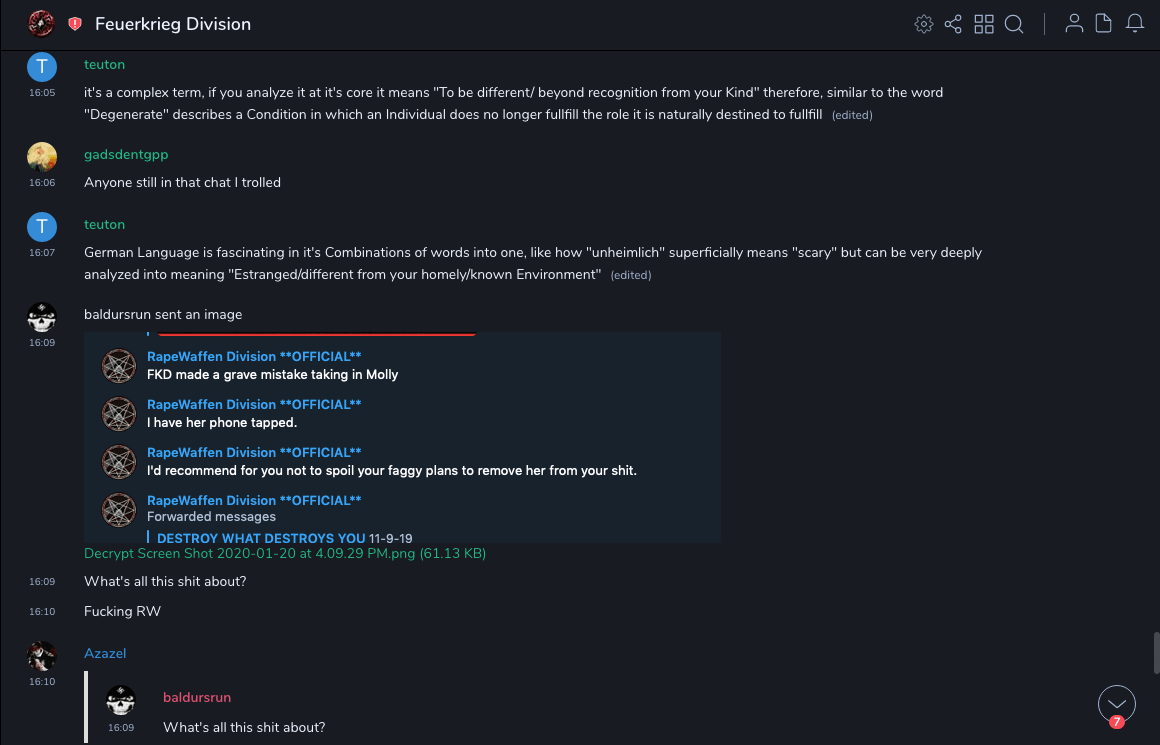Screen dimensions: 1160x745
Task: Click the share icon in the header
Action: tap(953, 24)
